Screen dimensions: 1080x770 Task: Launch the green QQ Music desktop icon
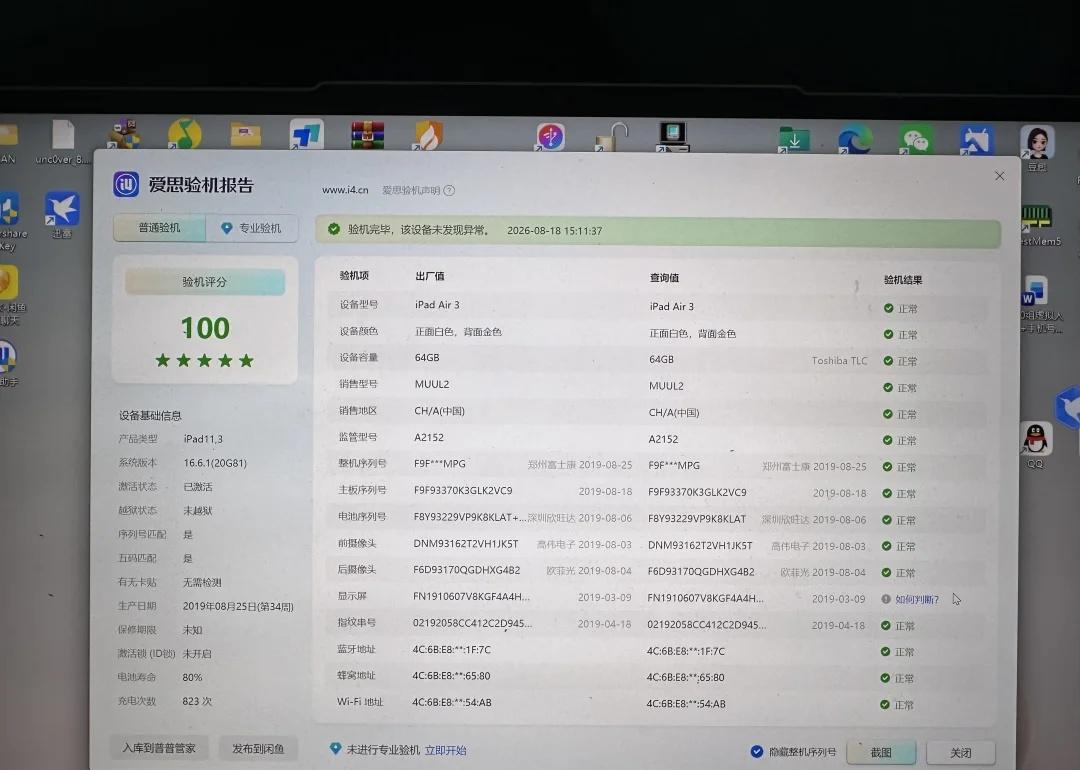pyautogui.click(x=185, y=134)
